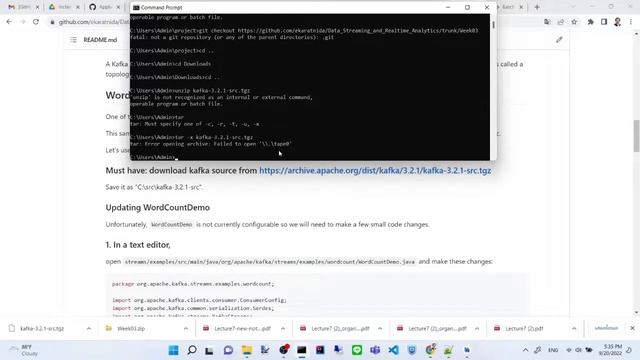Open downloaded Week03.zip file
Viewport: 640px width, 360px height.
point(131,328)
